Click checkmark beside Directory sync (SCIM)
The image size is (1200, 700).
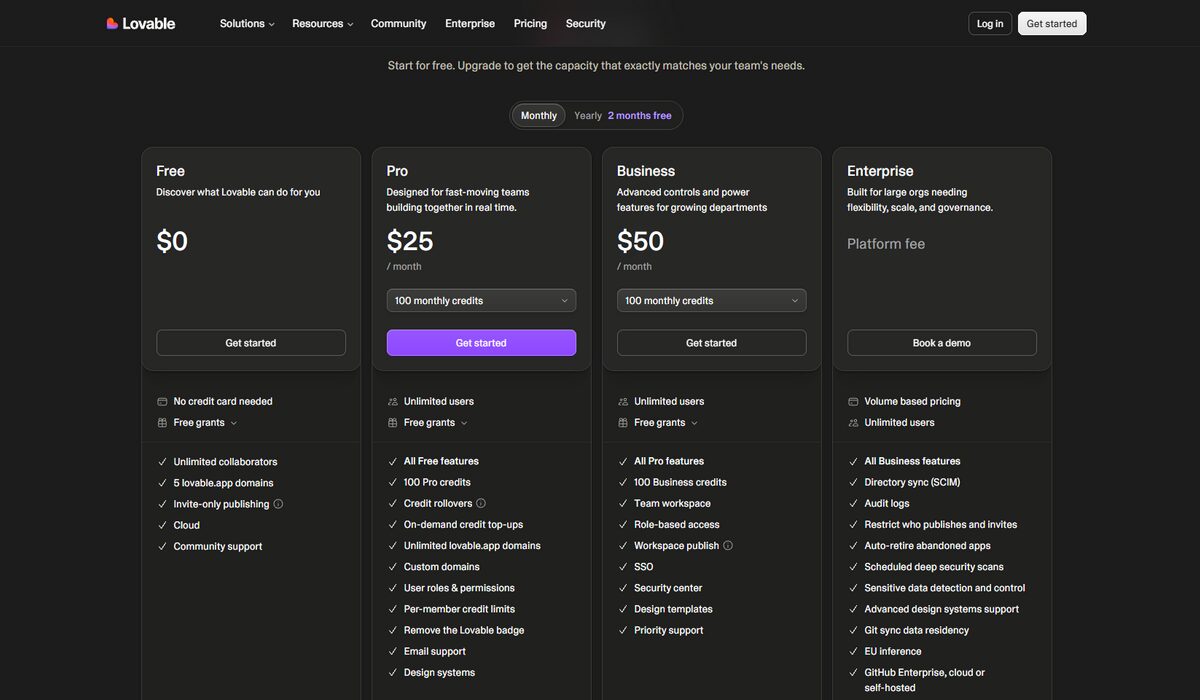tap(853, 482)
